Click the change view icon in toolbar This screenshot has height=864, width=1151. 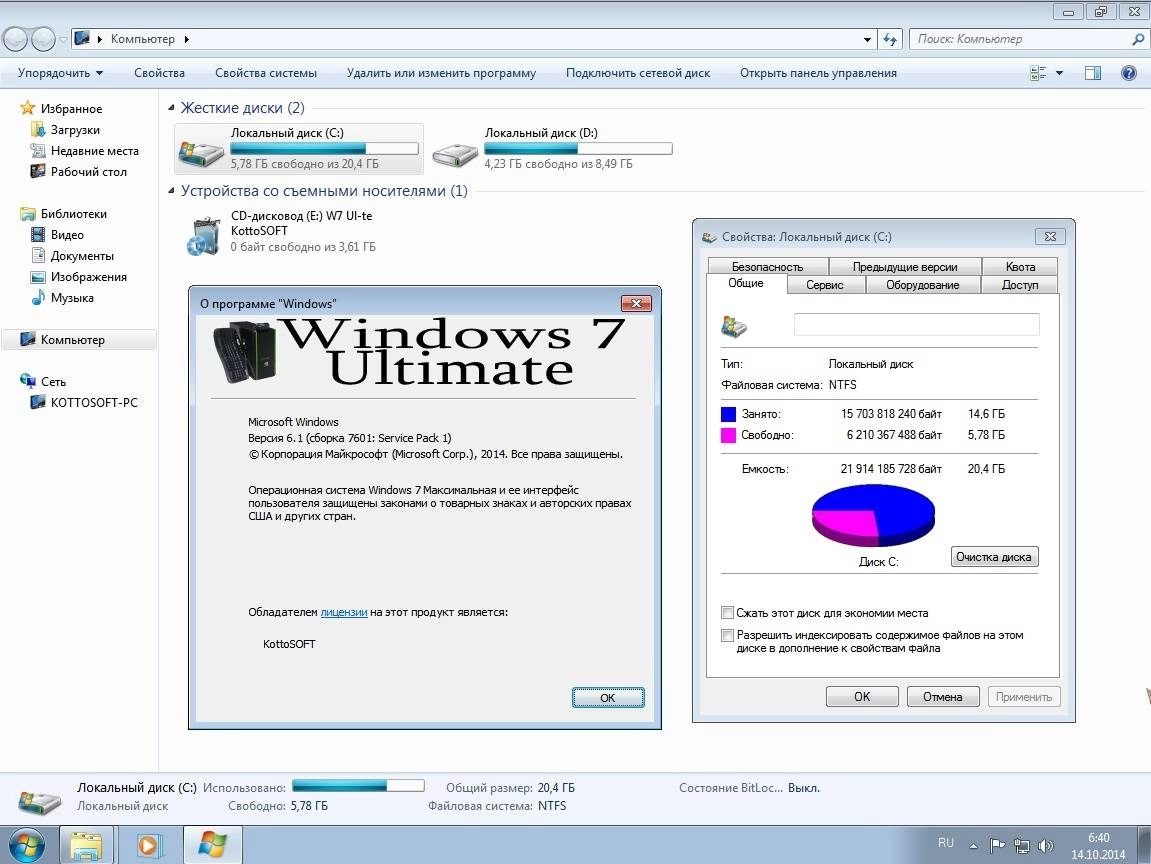tap(1038, 73)
